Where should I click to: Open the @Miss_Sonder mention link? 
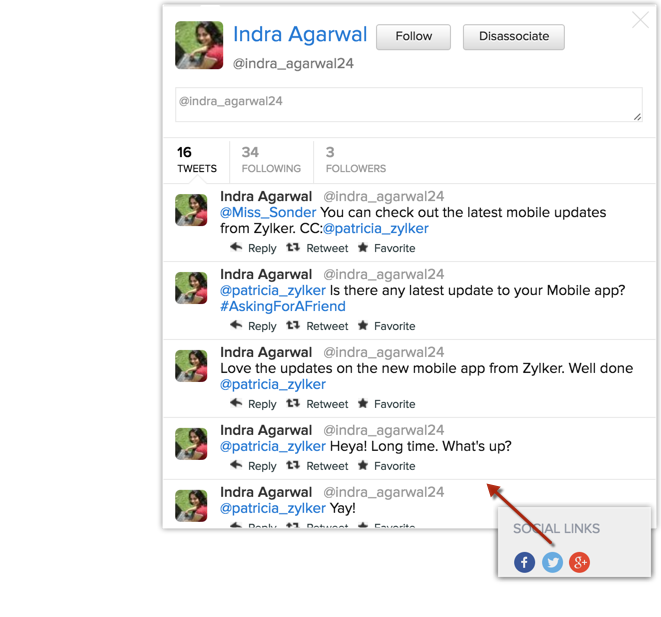268,213
